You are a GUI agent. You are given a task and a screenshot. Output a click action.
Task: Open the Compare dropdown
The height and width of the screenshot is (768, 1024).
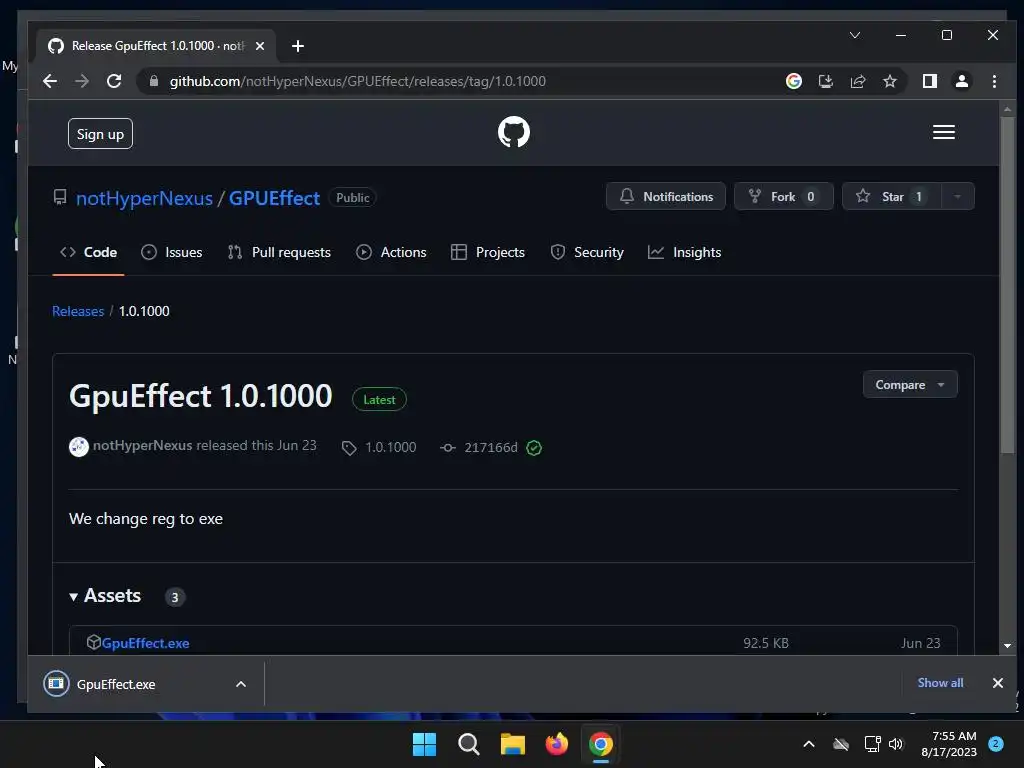coord(910,385)
